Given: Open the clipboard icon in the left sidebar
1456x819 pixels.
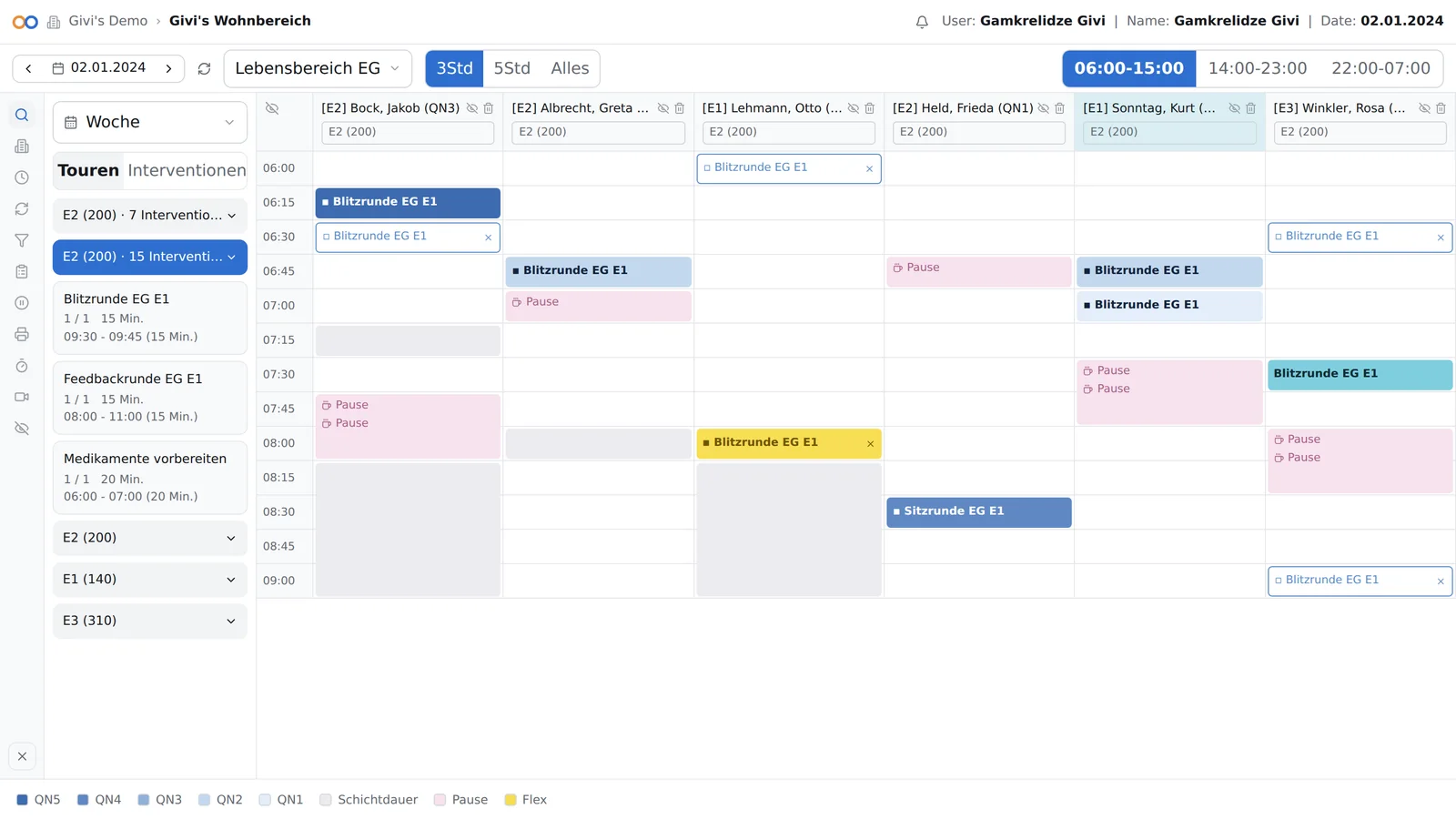Looking at the screenshot, I should [22, 272].
